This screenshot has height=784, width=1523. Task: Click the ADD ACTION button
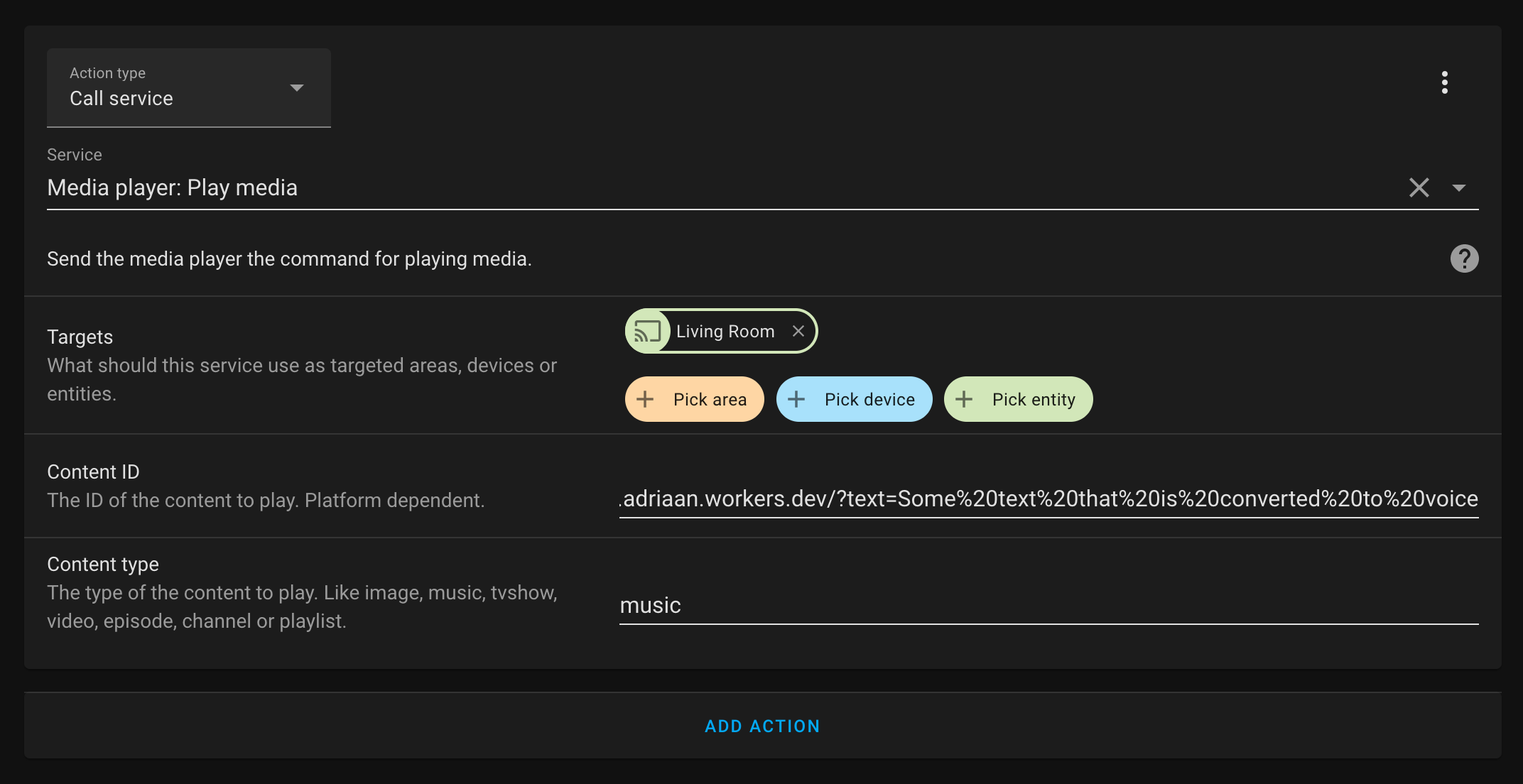[x=762, y=726]
